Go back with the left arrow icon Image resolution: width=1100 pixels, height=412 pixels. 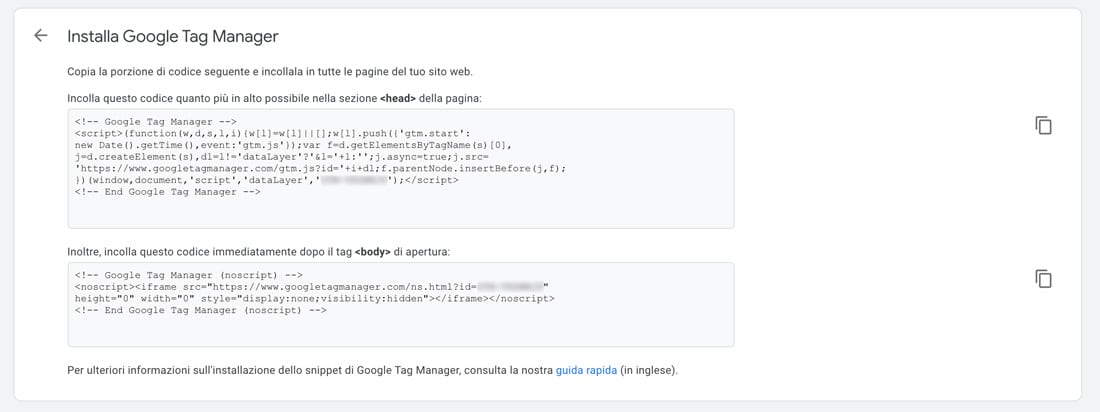[41, 36]
